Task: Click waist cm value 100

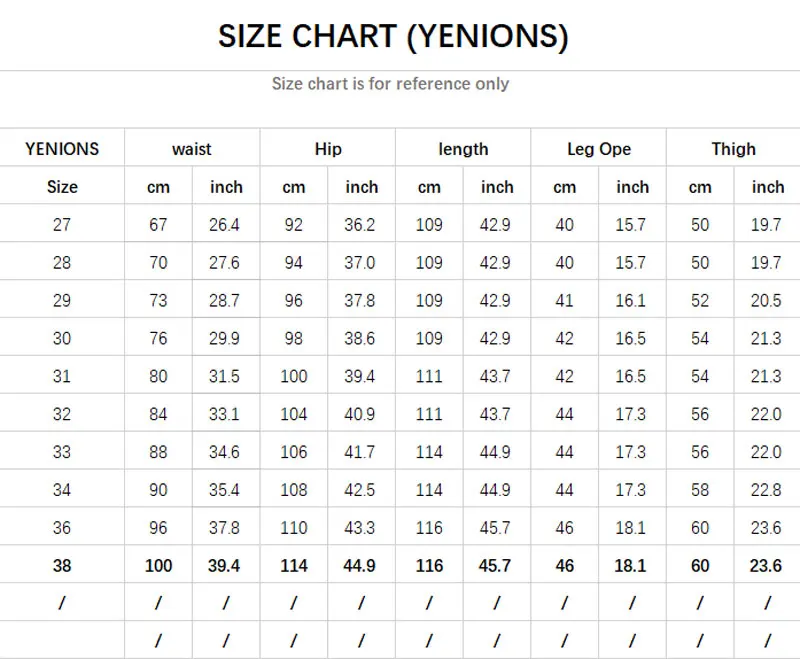Action: 158,566
